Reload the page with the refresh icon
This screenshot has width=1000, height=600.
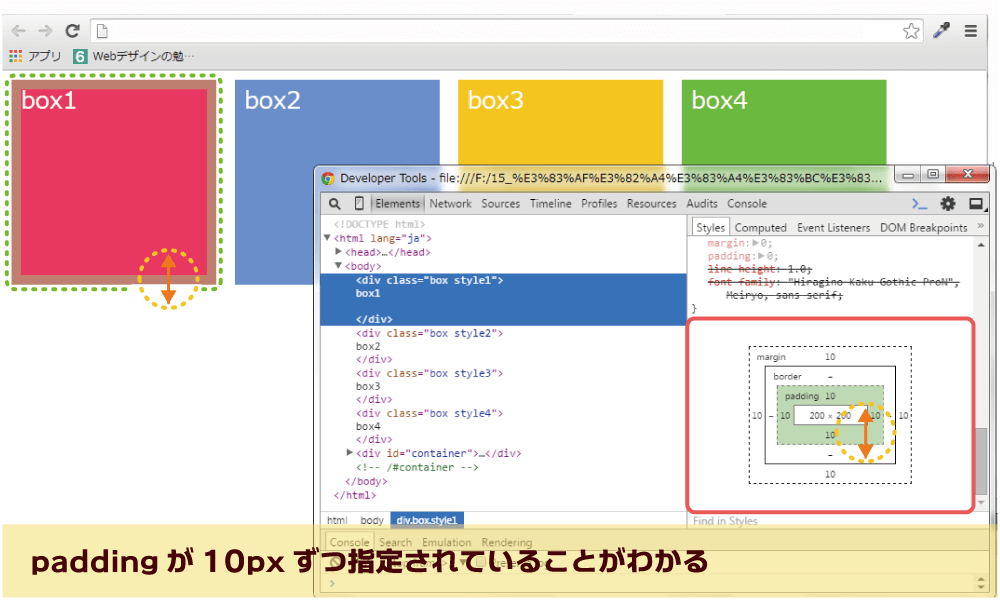click(x=73, y=31)
